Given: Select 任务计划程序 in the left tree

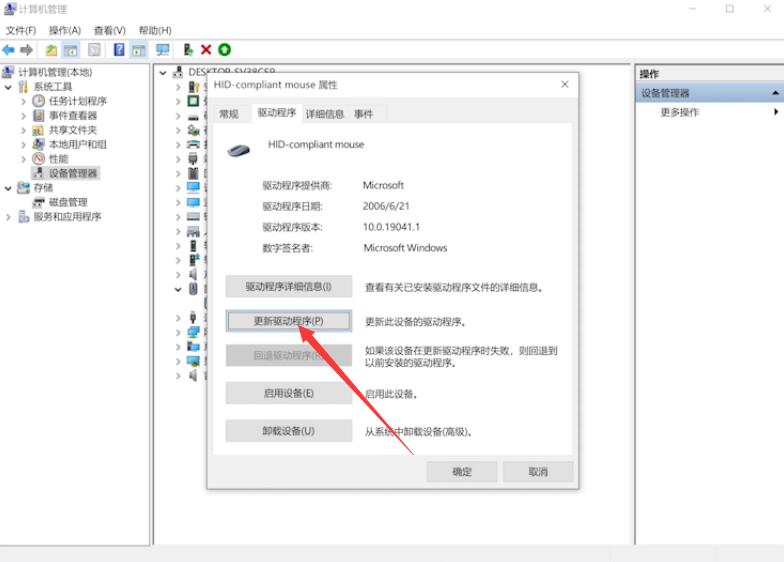Looking at the screenshot, I should click(77, 101).
